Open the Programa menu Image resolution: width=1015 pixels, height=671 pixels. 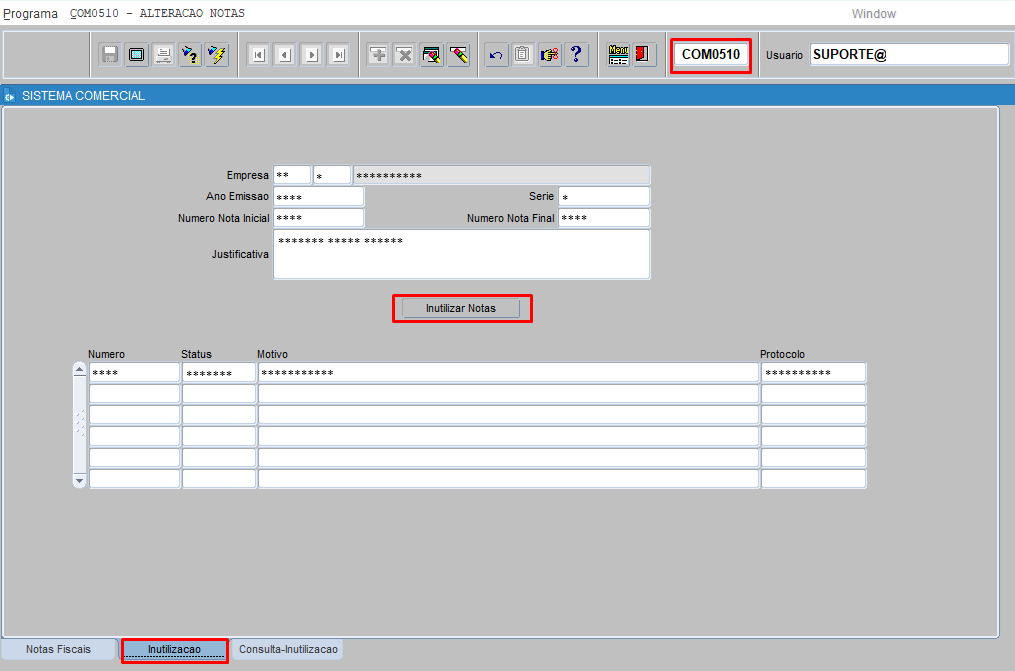tap(31, 14)
